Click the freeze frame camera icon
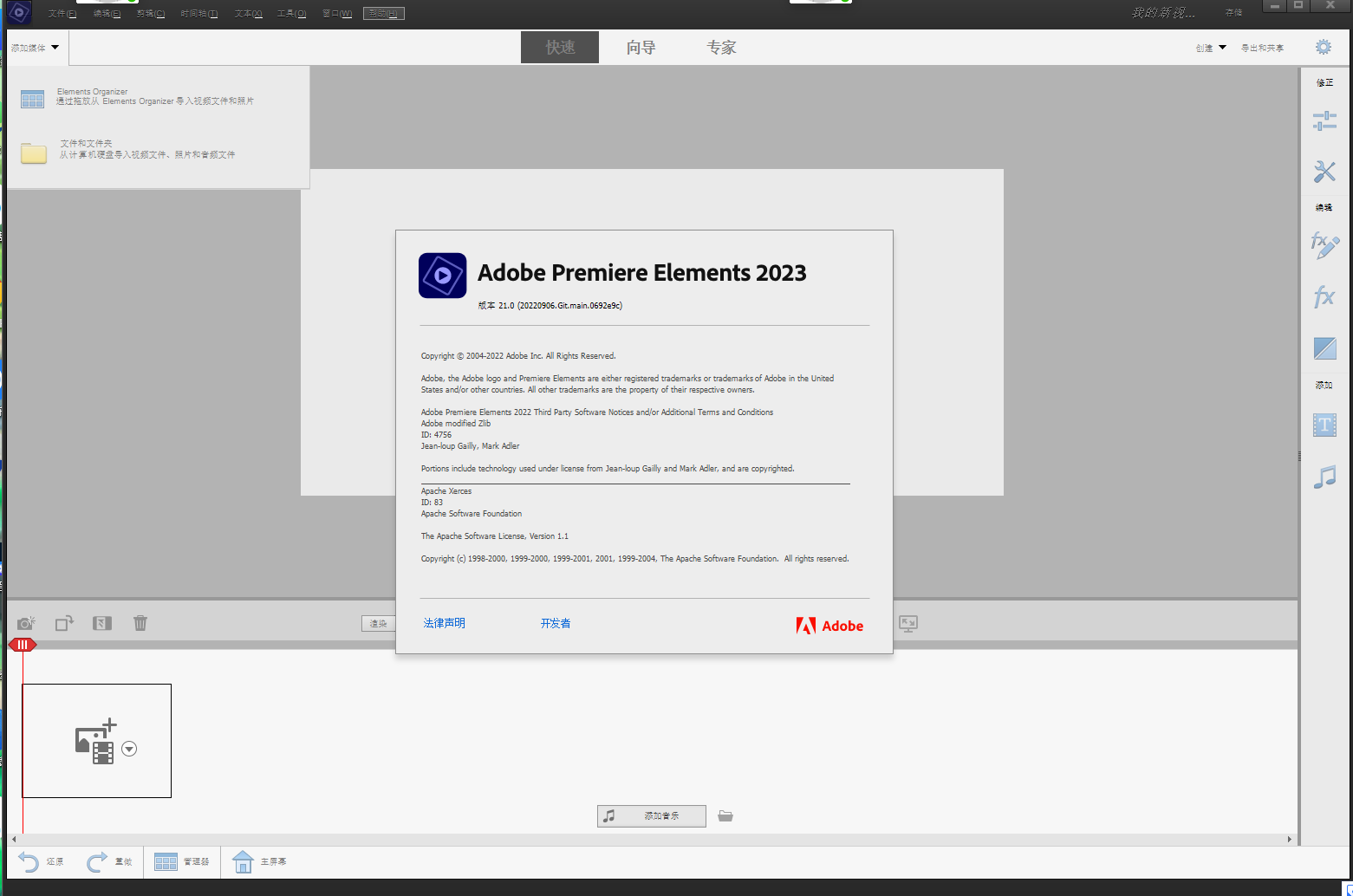 [x=27, y=623]
